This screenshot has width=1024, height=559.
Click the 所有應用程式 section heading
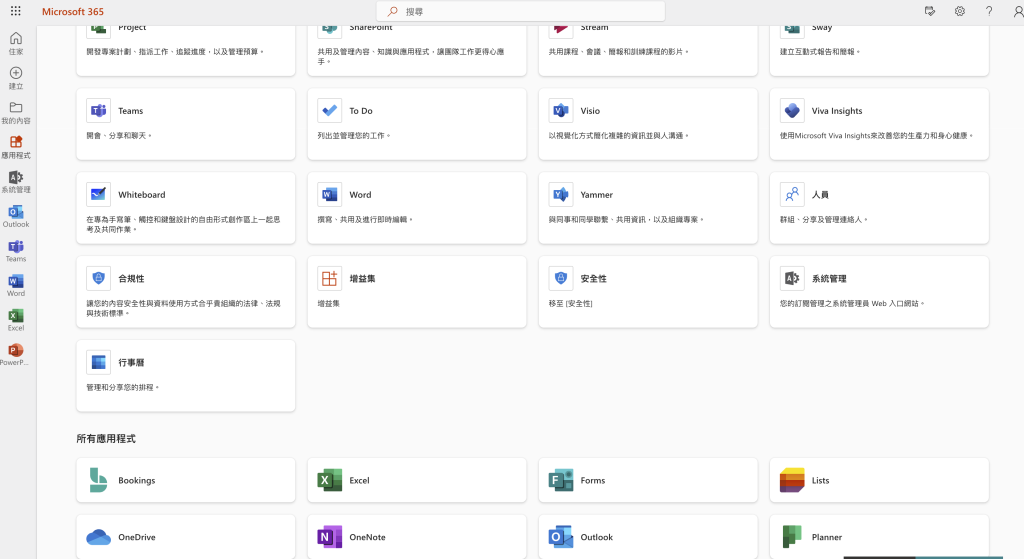(x=106, y=439)
